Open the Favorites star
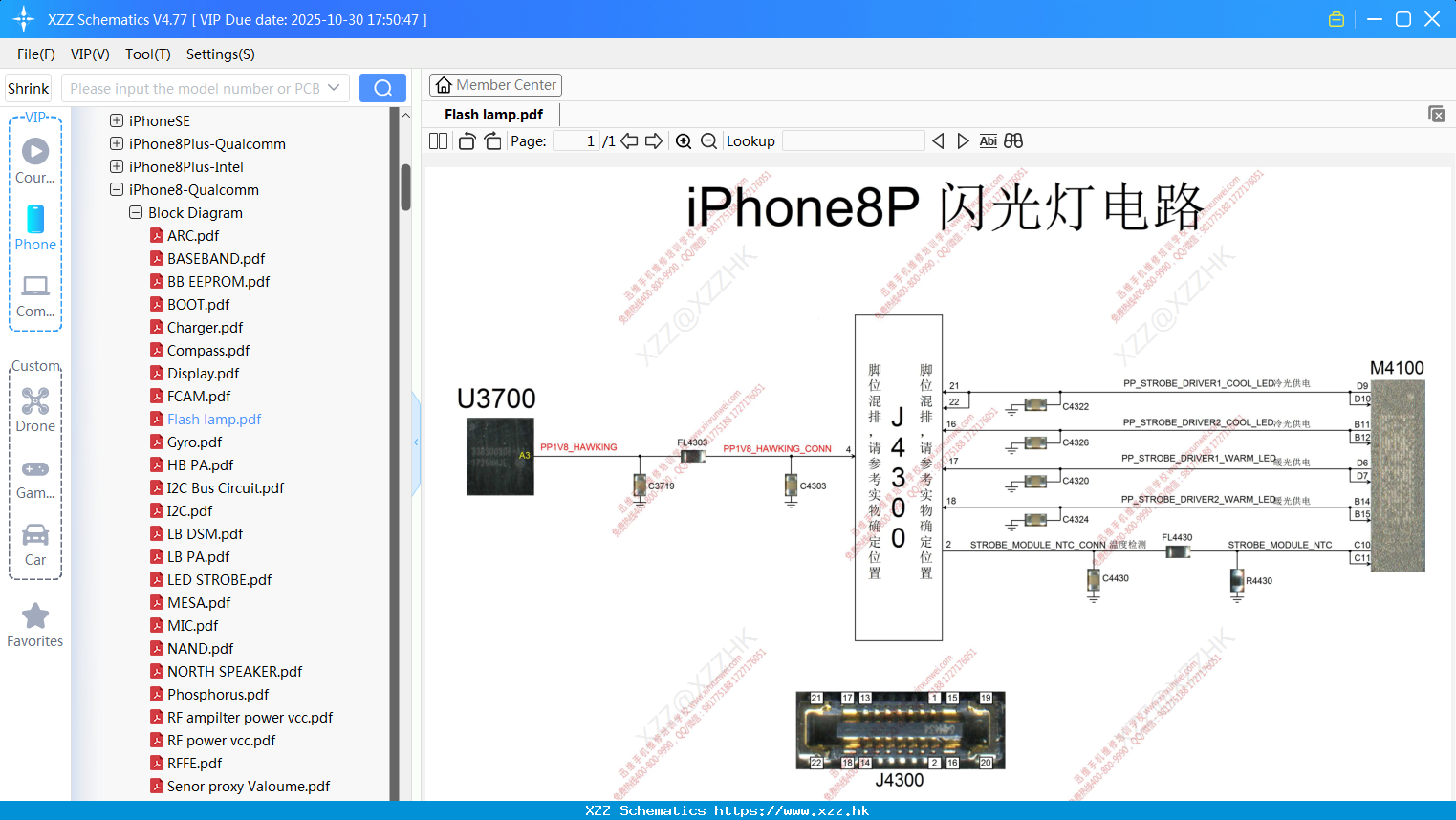The height and width of the screenshot is (820, 1456). click(35, 626)
